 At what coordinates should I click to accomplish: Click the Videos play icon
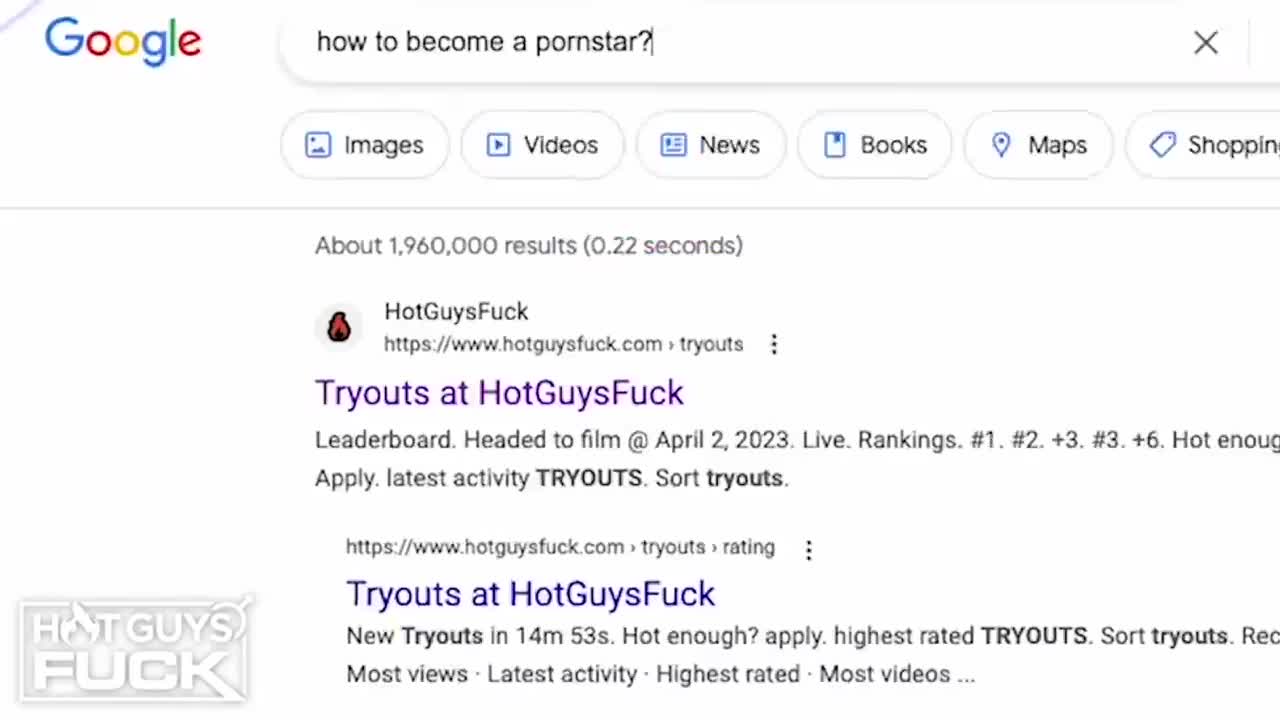[498, 145]
